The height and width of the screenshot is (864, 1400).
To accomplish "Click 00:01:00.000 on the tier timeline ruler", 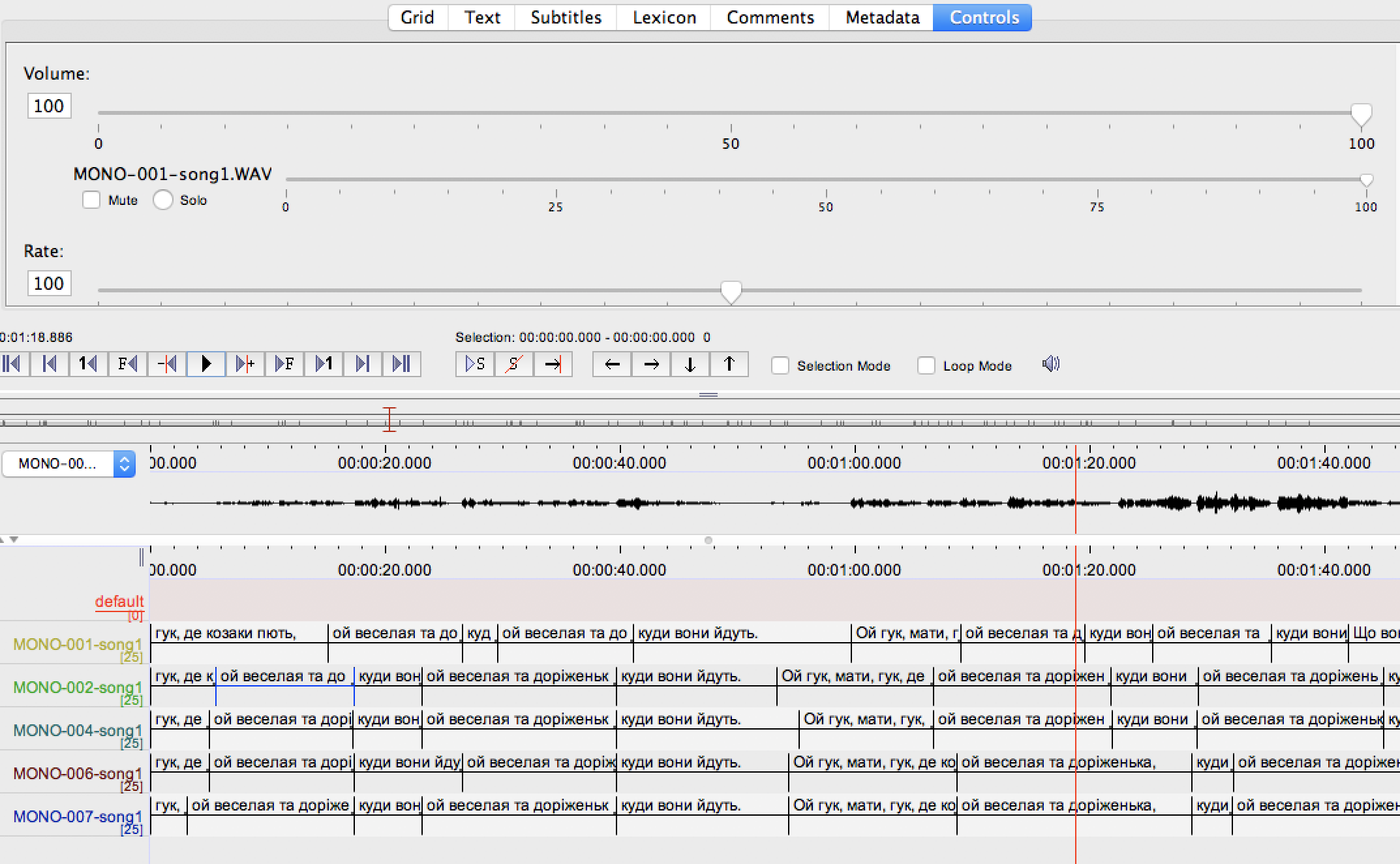I will coord(855,570).
